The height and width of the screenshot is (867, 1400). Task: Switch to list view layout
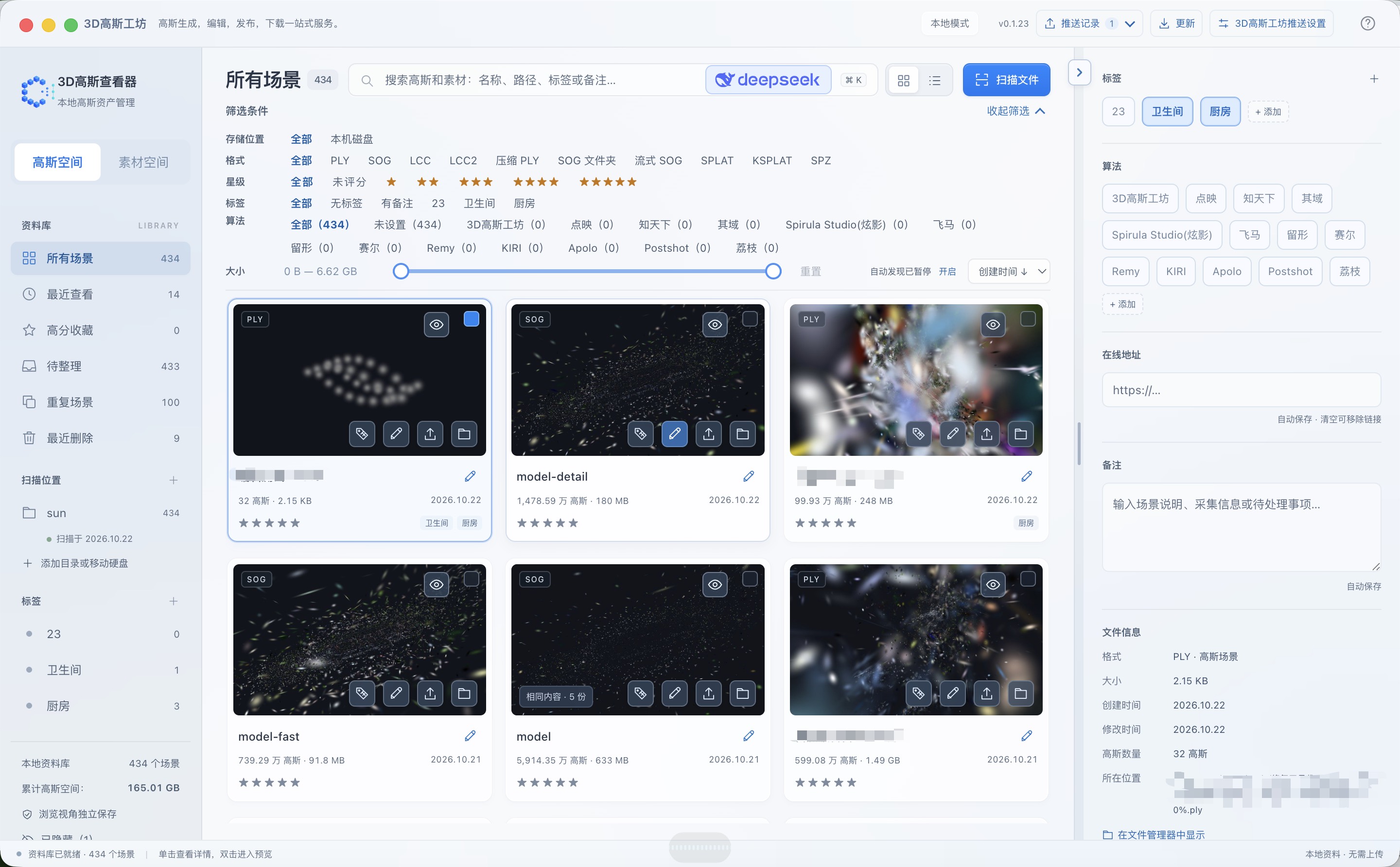(x=935, y=80)
